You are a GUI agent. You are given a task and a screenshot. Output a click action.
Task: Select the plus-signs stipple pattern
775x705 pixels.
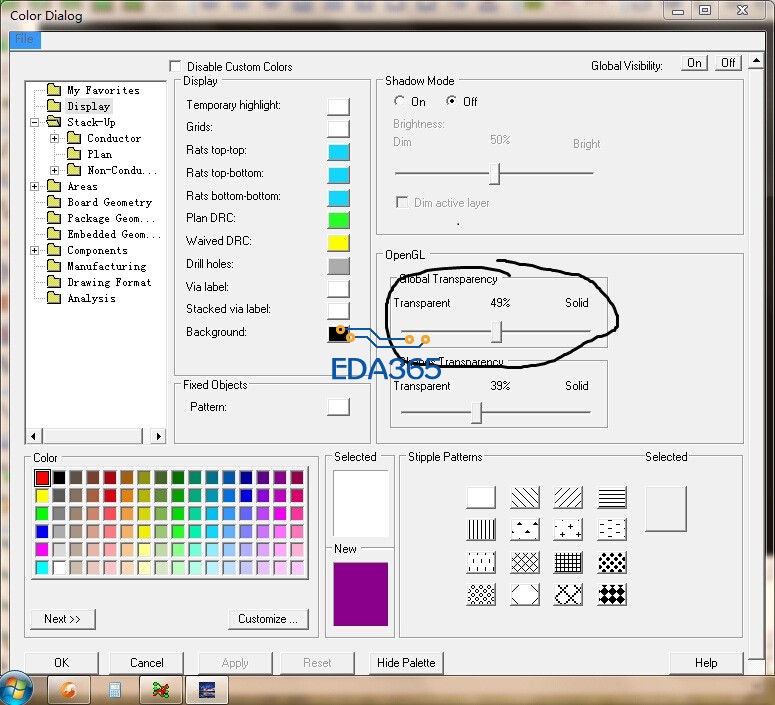(568, 529)
